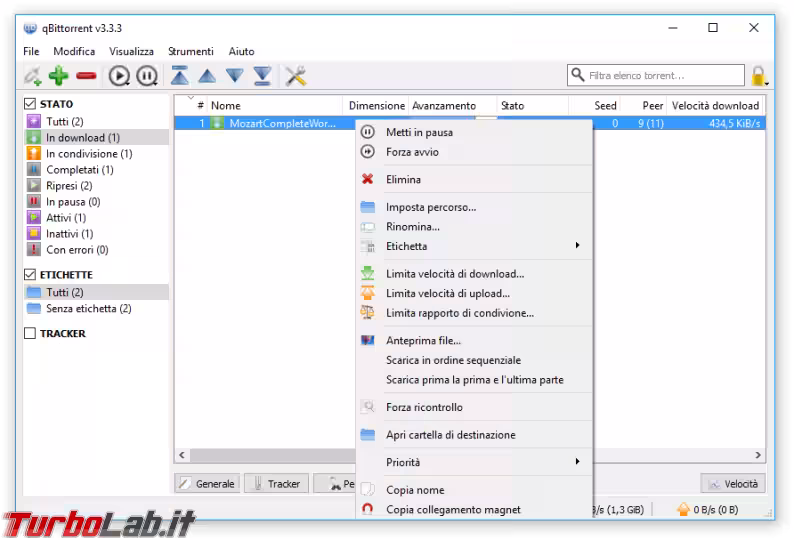The image size is (794, 540).
Task: Click the yellow padlock icon
Action: (x=759, y=76)
